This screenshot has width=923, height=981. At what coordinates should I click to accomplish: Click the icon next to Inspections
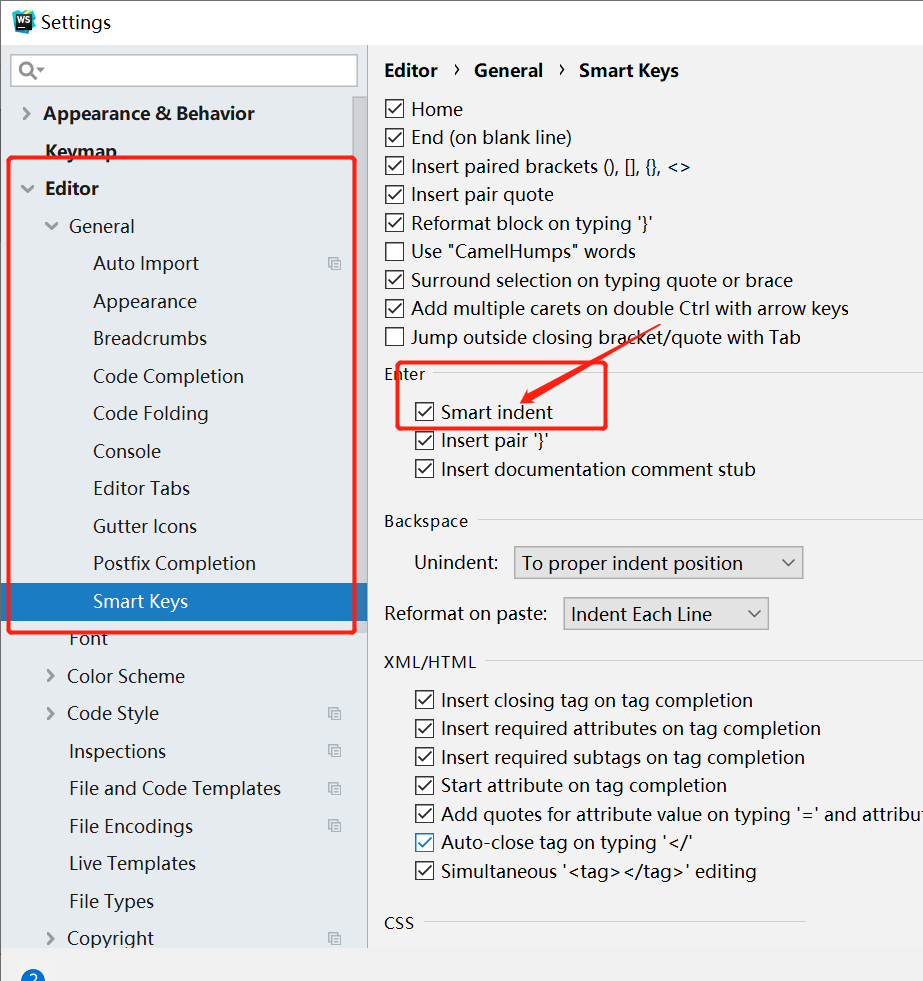point(334,751)
